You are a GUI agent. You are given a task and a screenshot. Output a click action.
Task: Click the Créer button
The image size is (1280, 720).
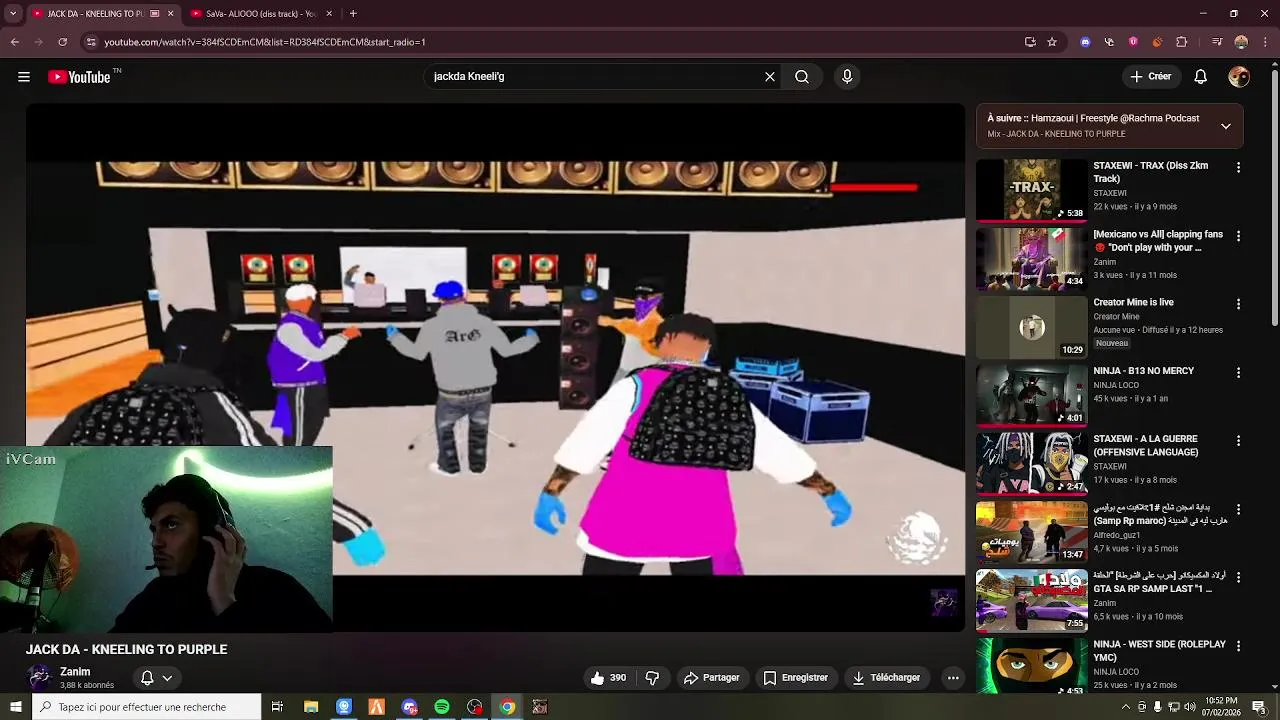coord(1150,77)
